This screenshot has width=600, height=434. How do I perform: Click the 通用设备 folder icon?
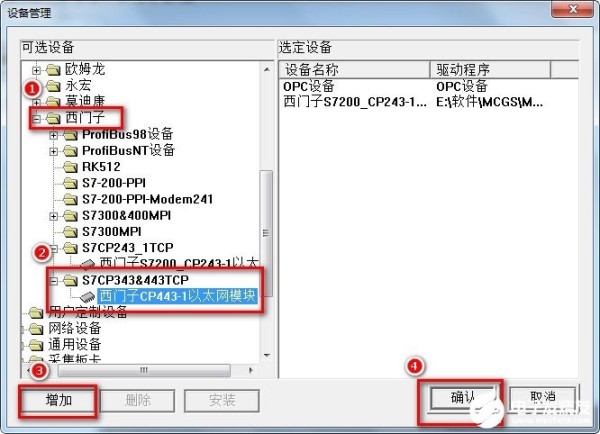(x=36, y=345)
